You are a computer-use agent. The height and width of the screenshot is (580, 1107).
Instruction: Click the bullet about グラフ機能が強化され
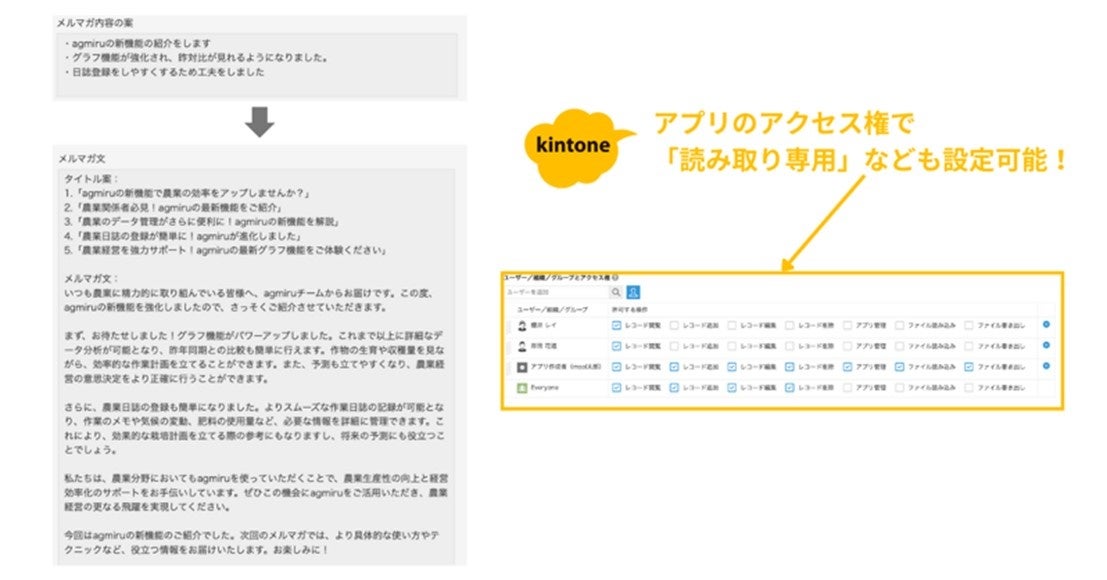click(x=197, y=58)
